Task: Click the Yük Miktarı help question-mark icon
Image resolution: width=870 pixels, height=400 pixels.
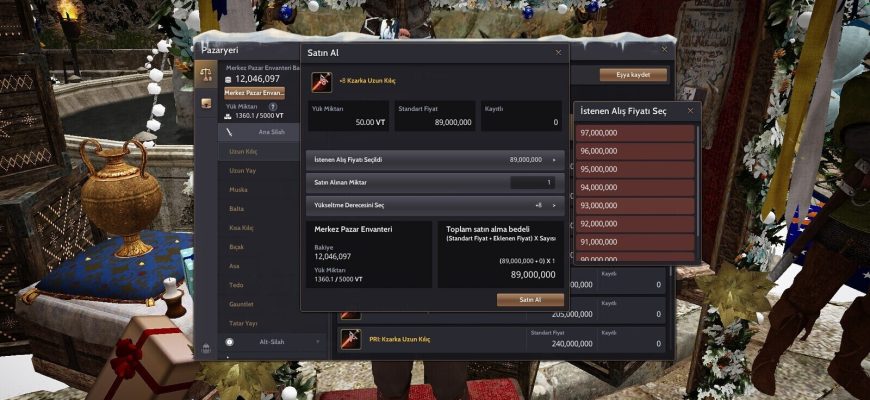Action: point(272,107)
